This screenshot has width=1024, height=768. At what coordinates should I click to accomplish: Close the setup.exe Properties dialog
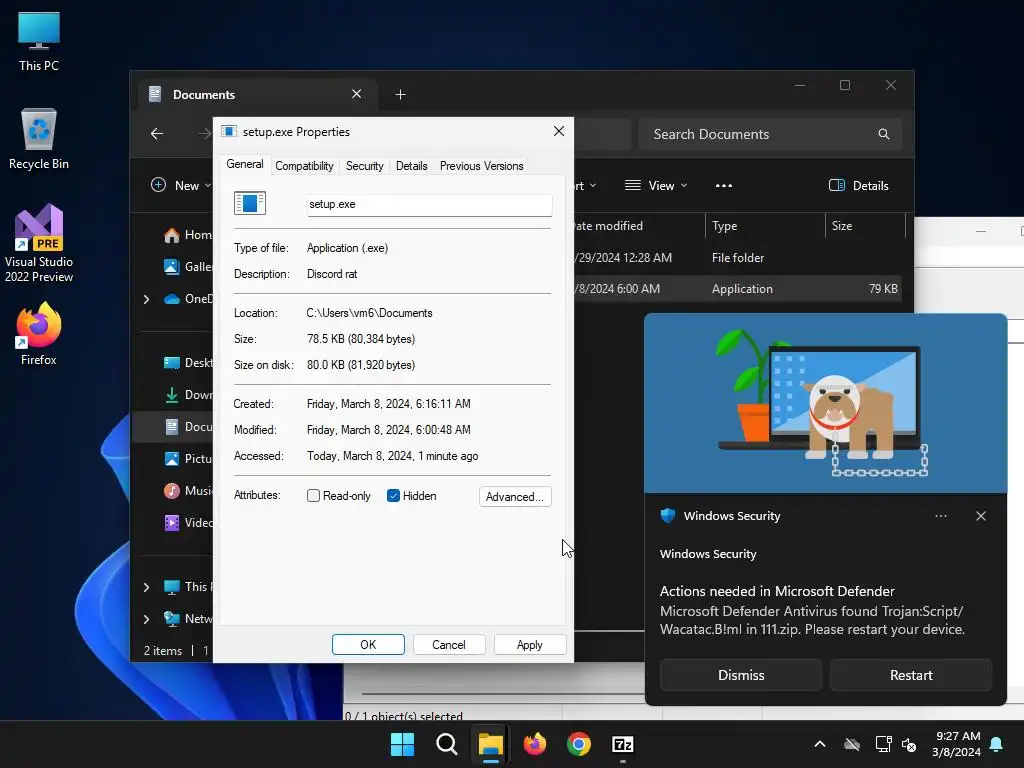click(559, 131)
